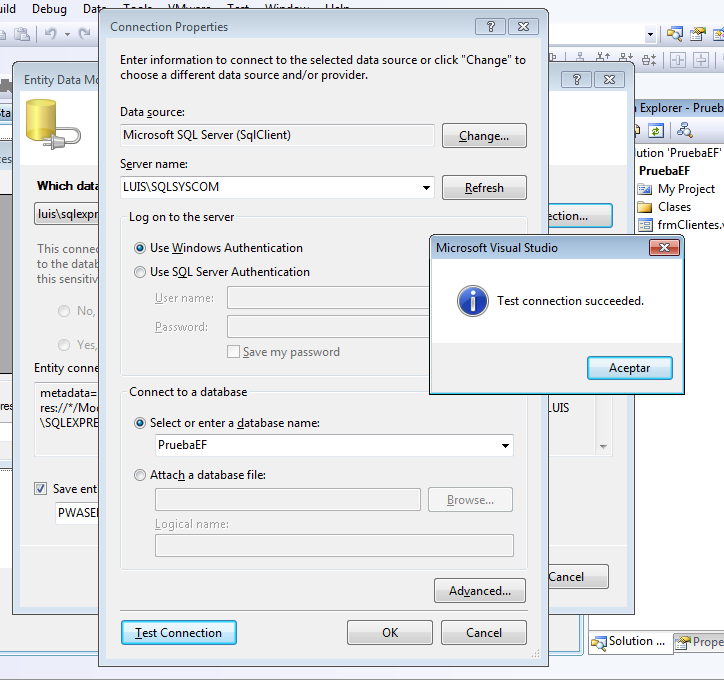This screenshot has height=680, width=724.
Task: Click the luis\sqlexpress connection combo in wizard
Action: click(x=66, y=214)
